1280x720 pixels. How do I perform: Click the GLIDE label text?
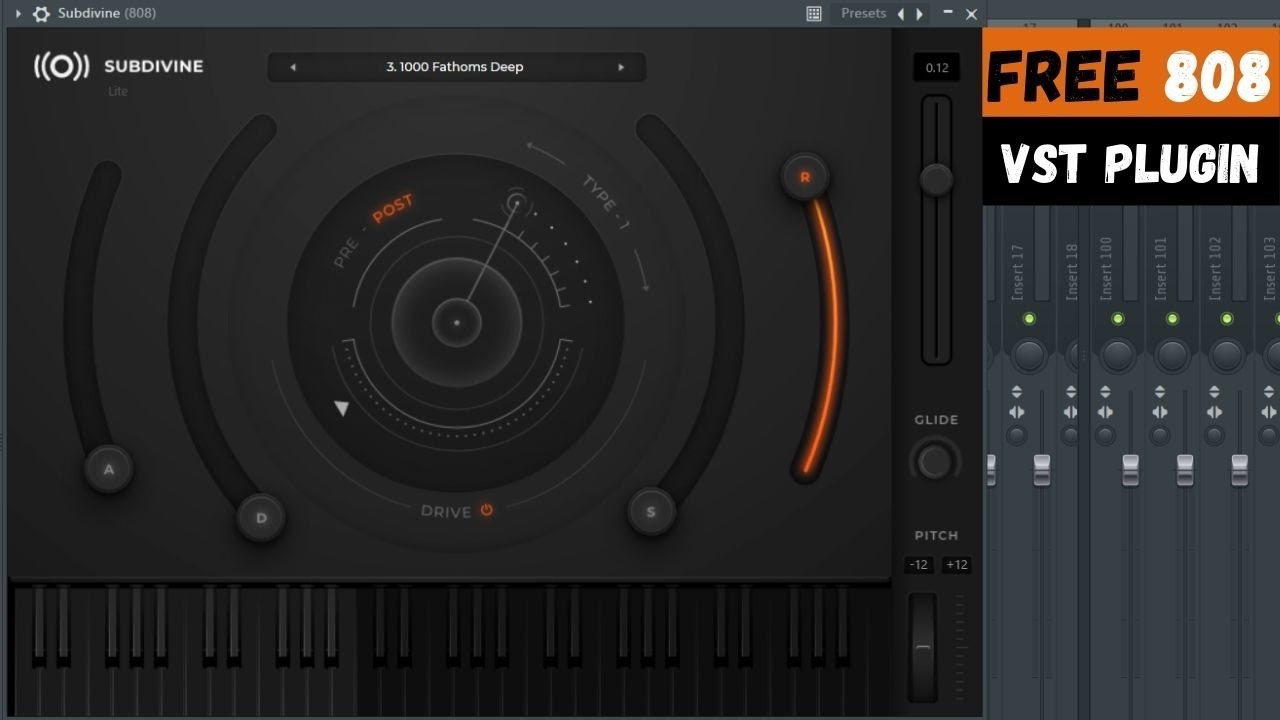click(936, 420)
